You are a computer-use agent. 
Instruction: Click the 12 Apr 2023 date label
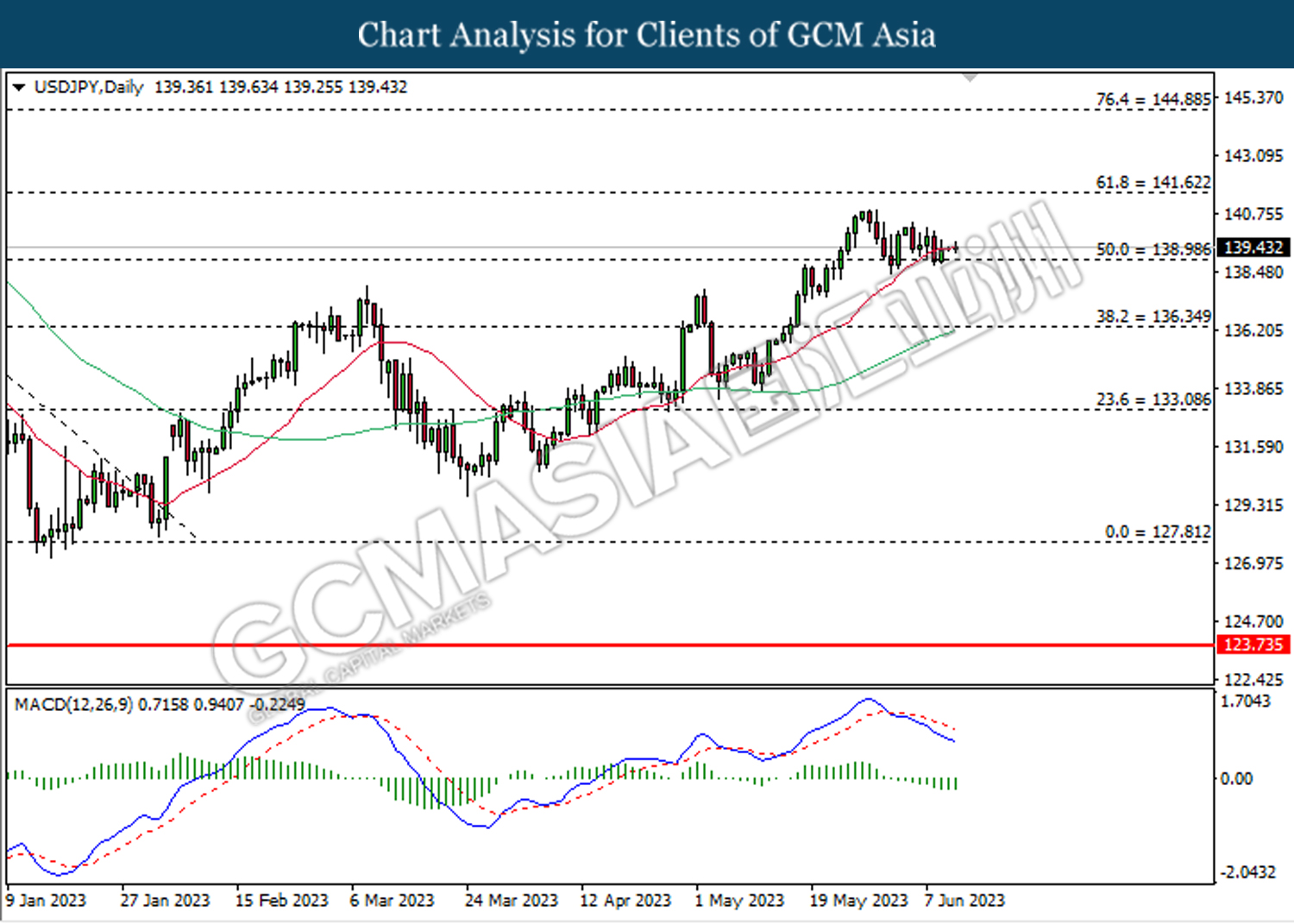(625, 901)
